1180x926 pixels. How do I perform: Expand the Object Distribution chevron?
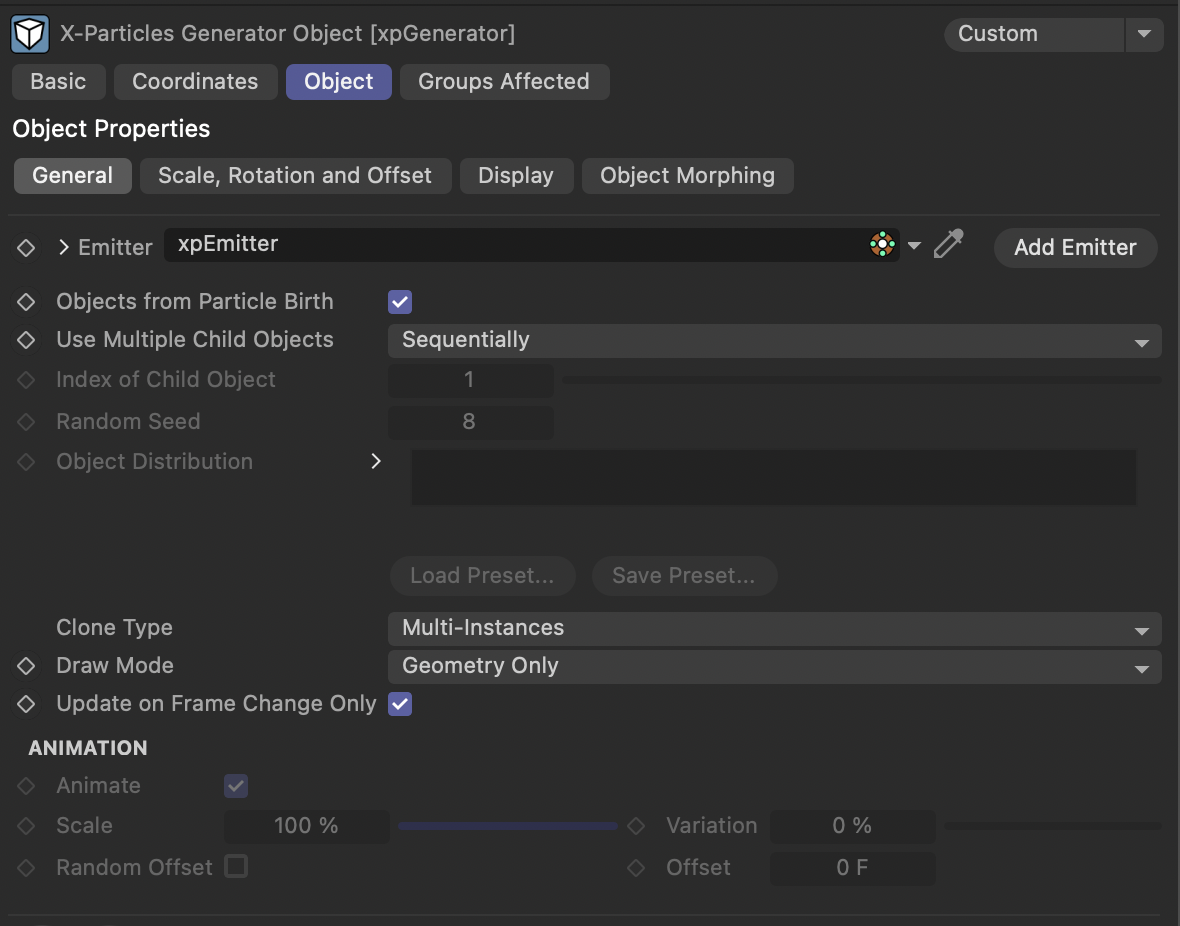tap(376, 461)
